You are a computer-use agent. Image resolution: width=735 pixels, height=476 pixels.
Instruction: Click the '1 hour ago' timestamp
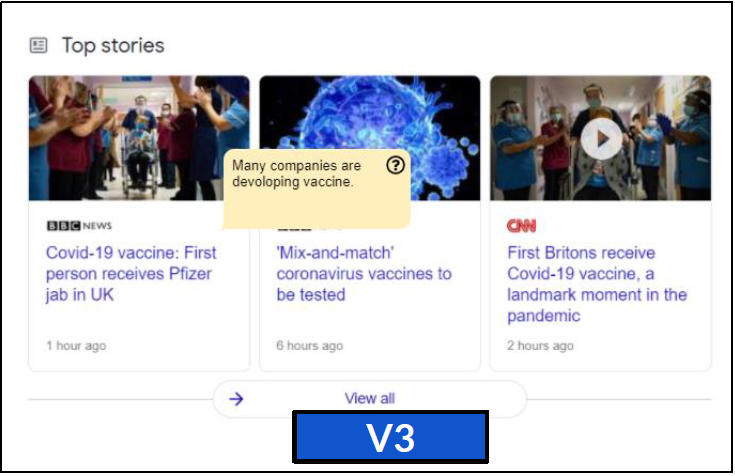coord(76,346)
